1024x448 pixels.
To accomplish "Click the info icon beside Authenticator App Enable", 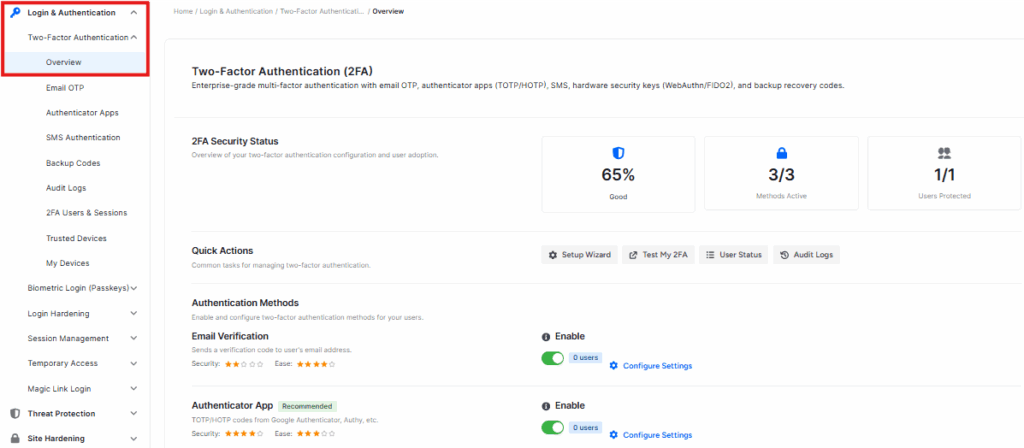I will coord(546,406).
